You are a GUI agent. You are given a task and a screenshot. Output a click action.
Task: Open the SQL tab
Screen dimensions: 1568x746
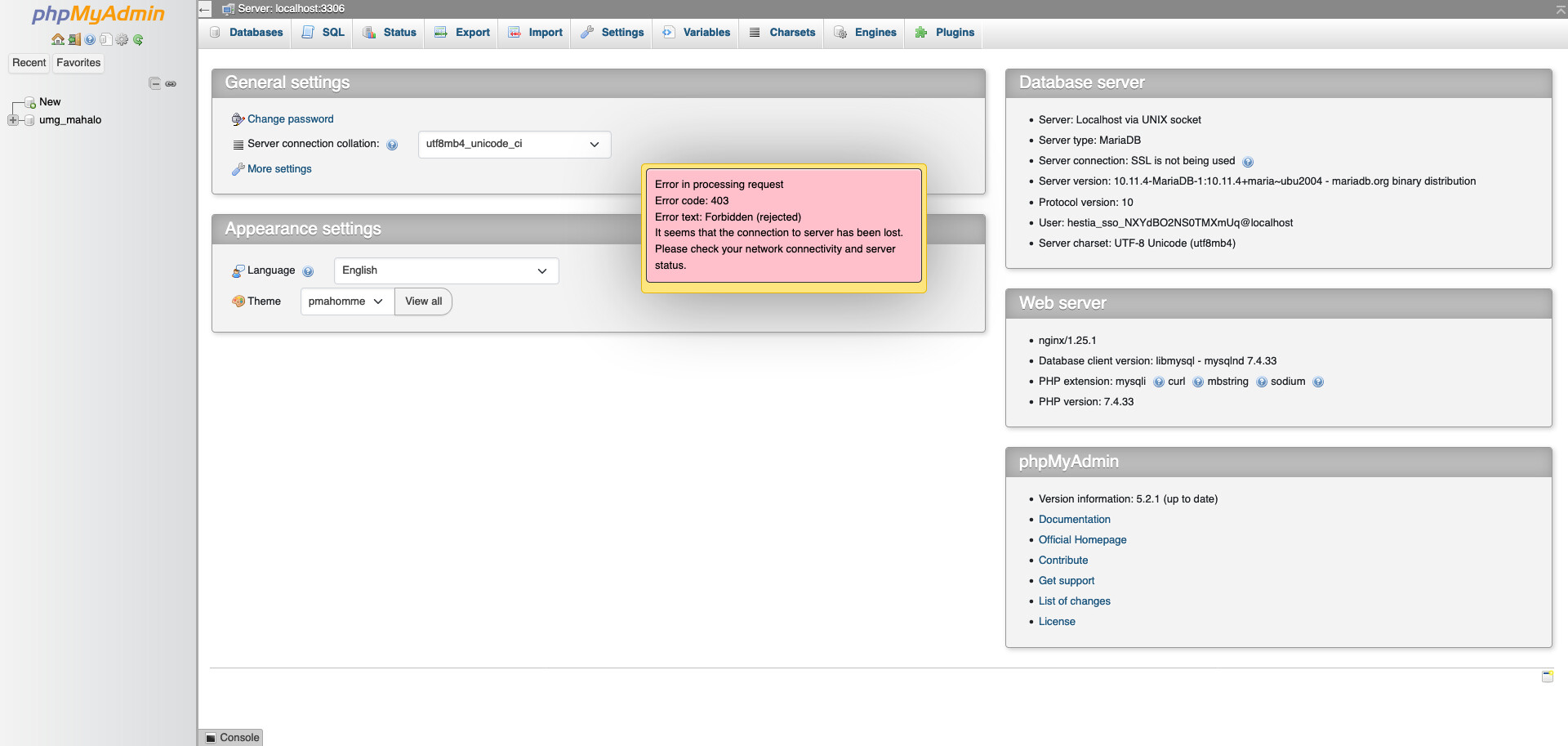(323, 33)
